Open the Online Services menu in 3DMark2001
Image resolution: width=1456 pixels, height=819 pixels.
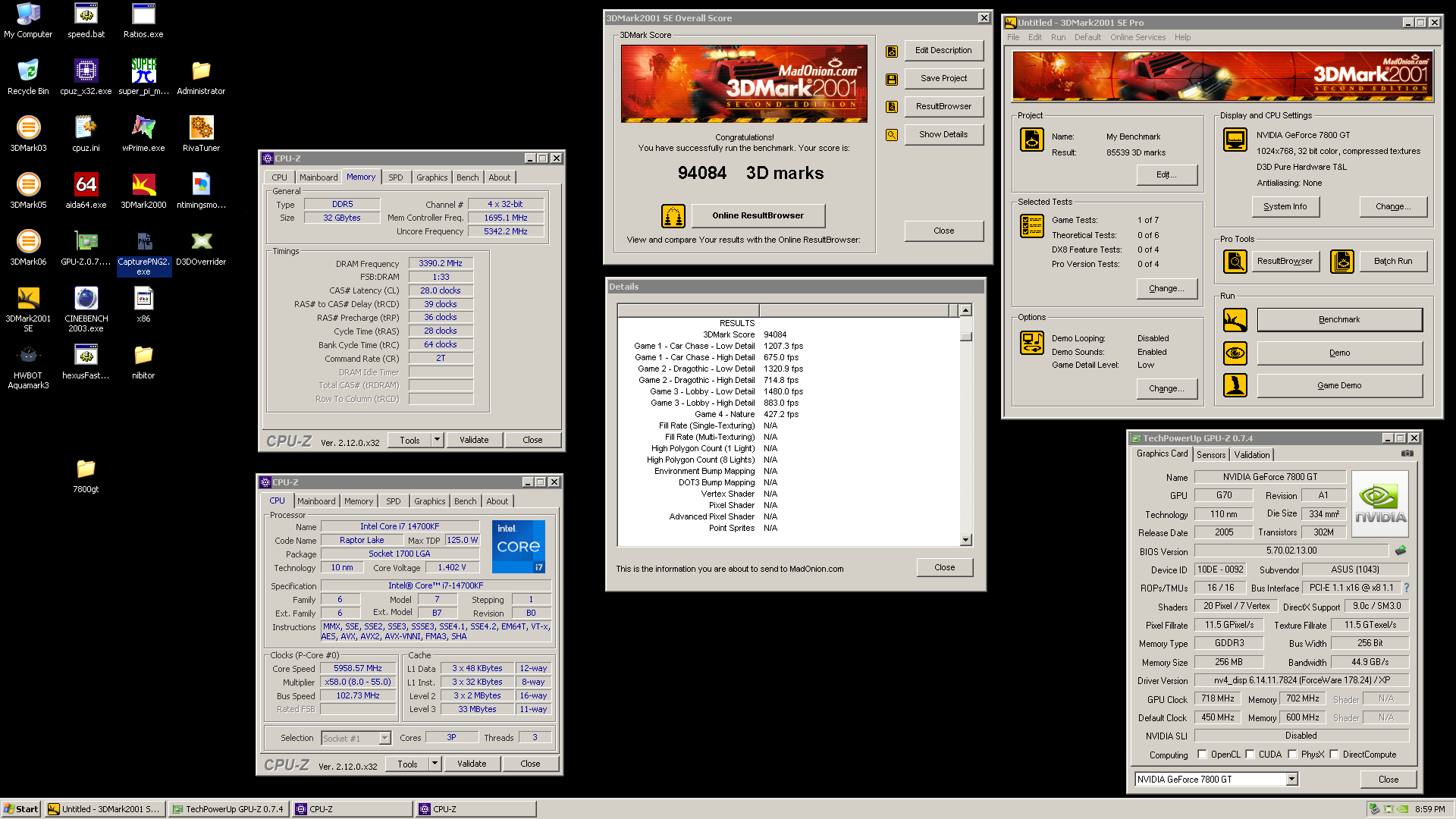click(1137, 37)
